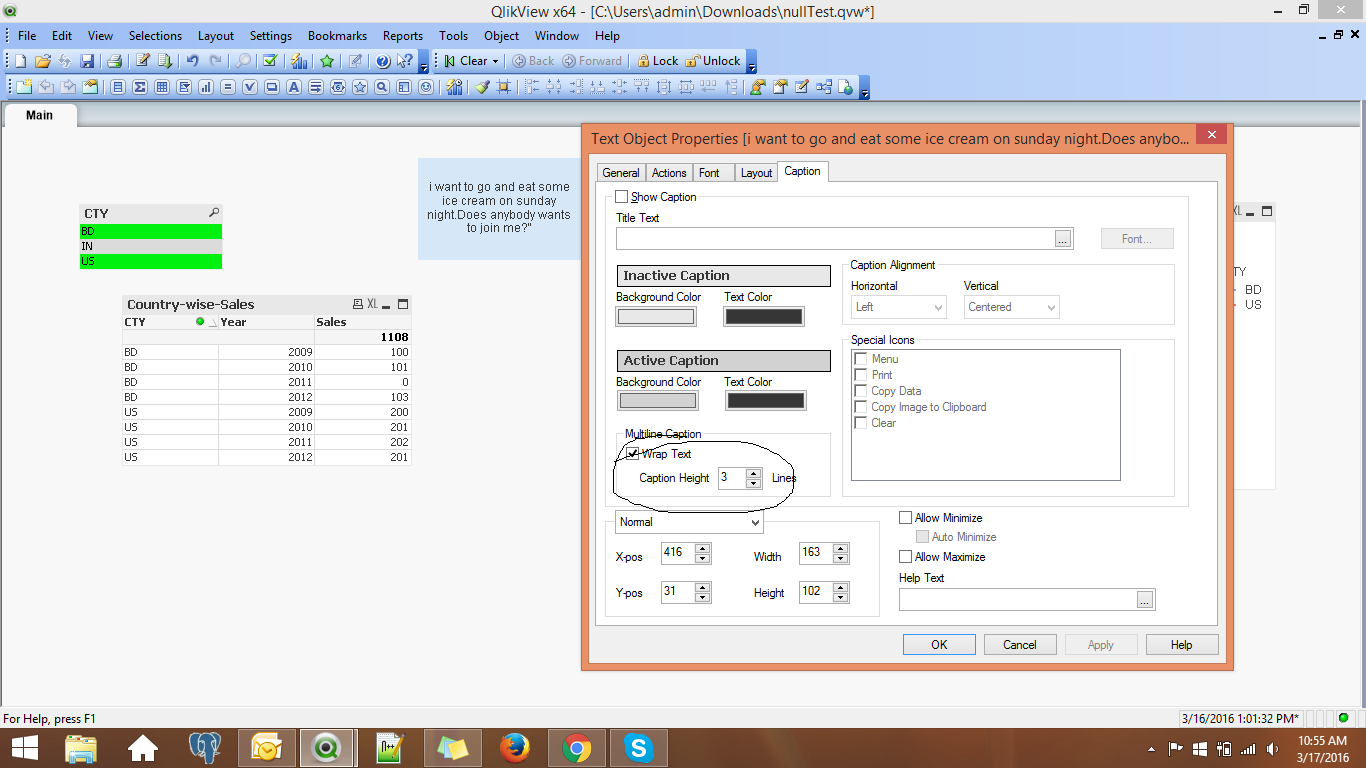Click the Cancel button
1366x768 pixels.
(x=1020, y=645)
